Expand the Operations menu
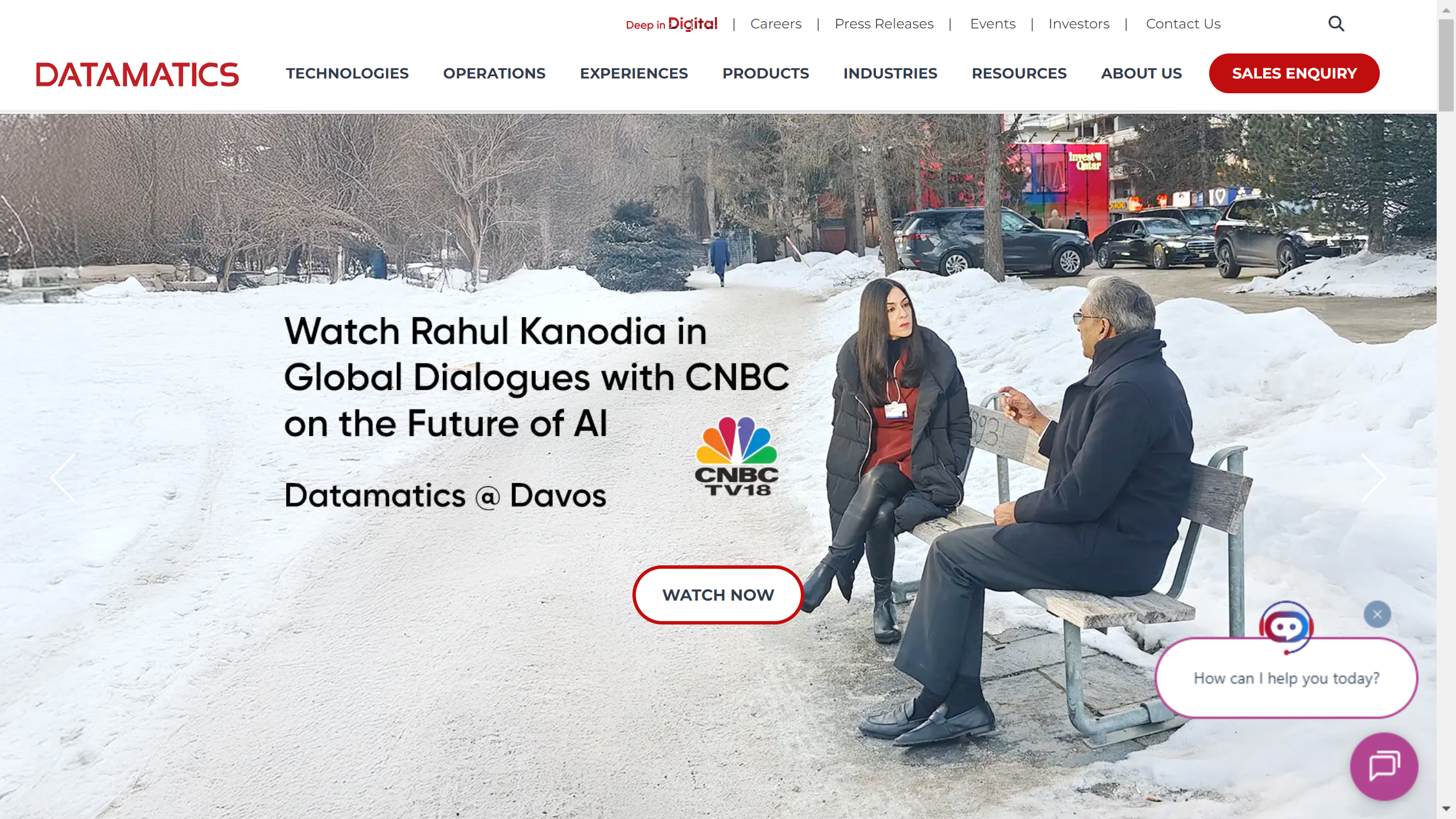Viewport: 1456px width, 819px height. click(494, 73)
